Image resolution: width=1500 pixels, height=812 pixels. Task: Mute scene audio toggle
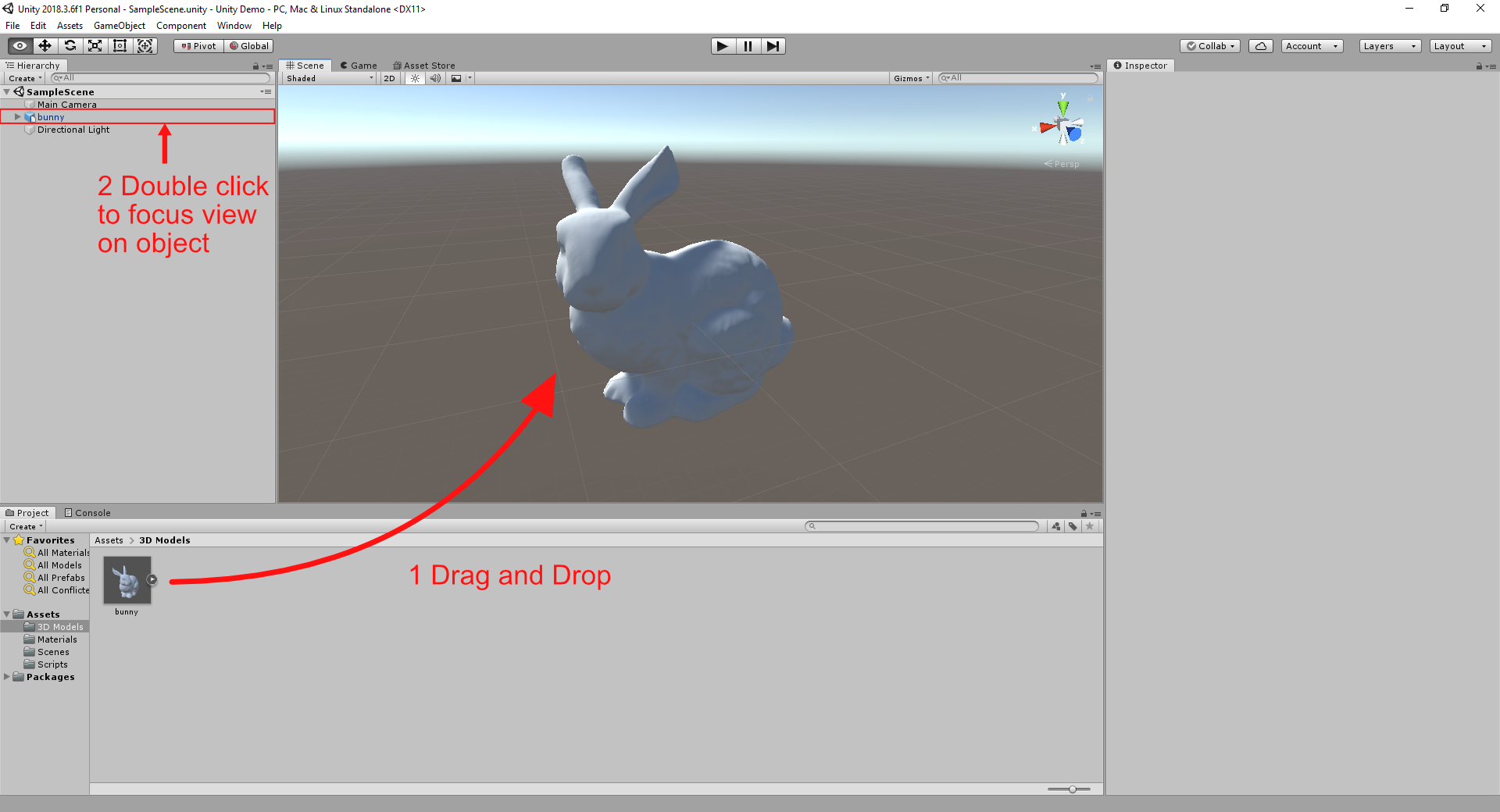tap(435, 78)
